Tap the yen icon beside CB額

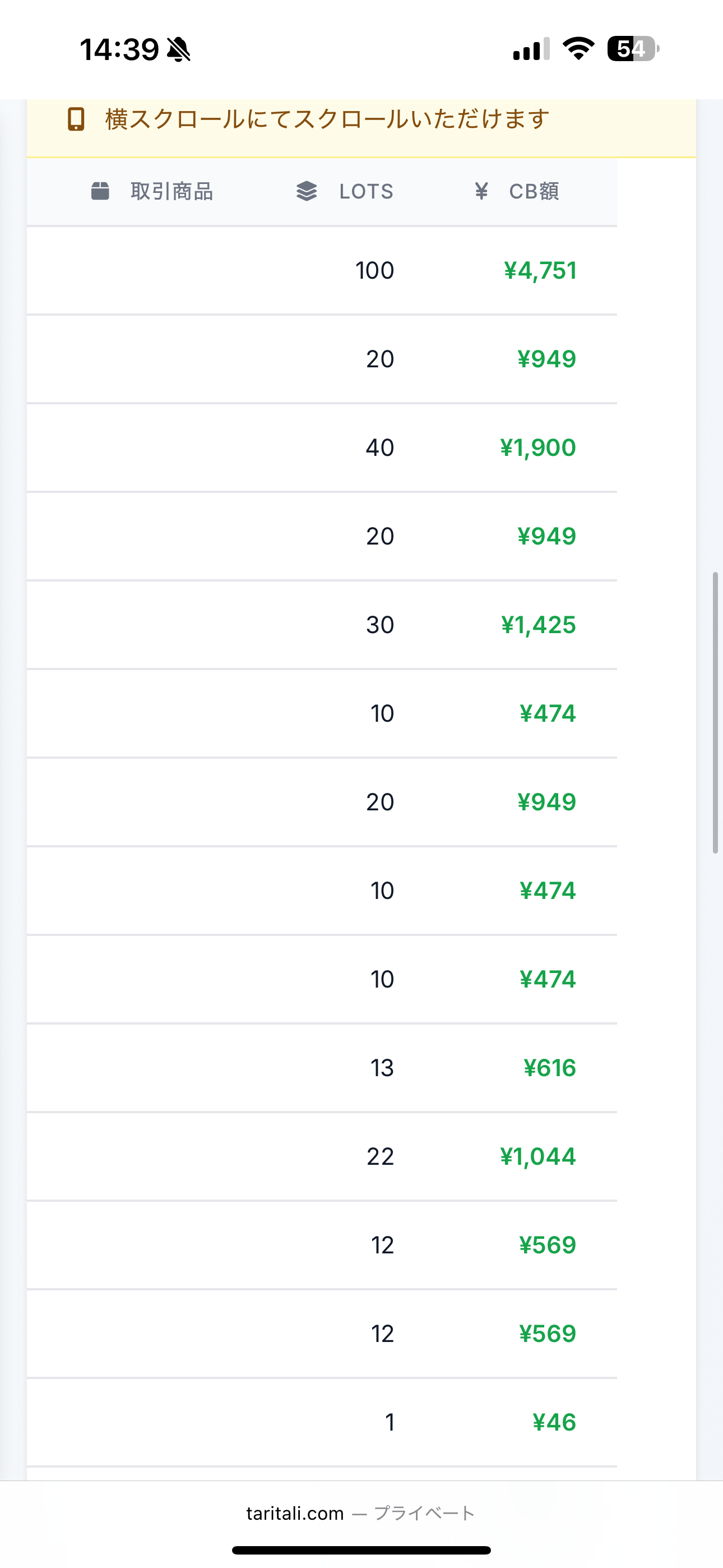(x=481, y=191)
